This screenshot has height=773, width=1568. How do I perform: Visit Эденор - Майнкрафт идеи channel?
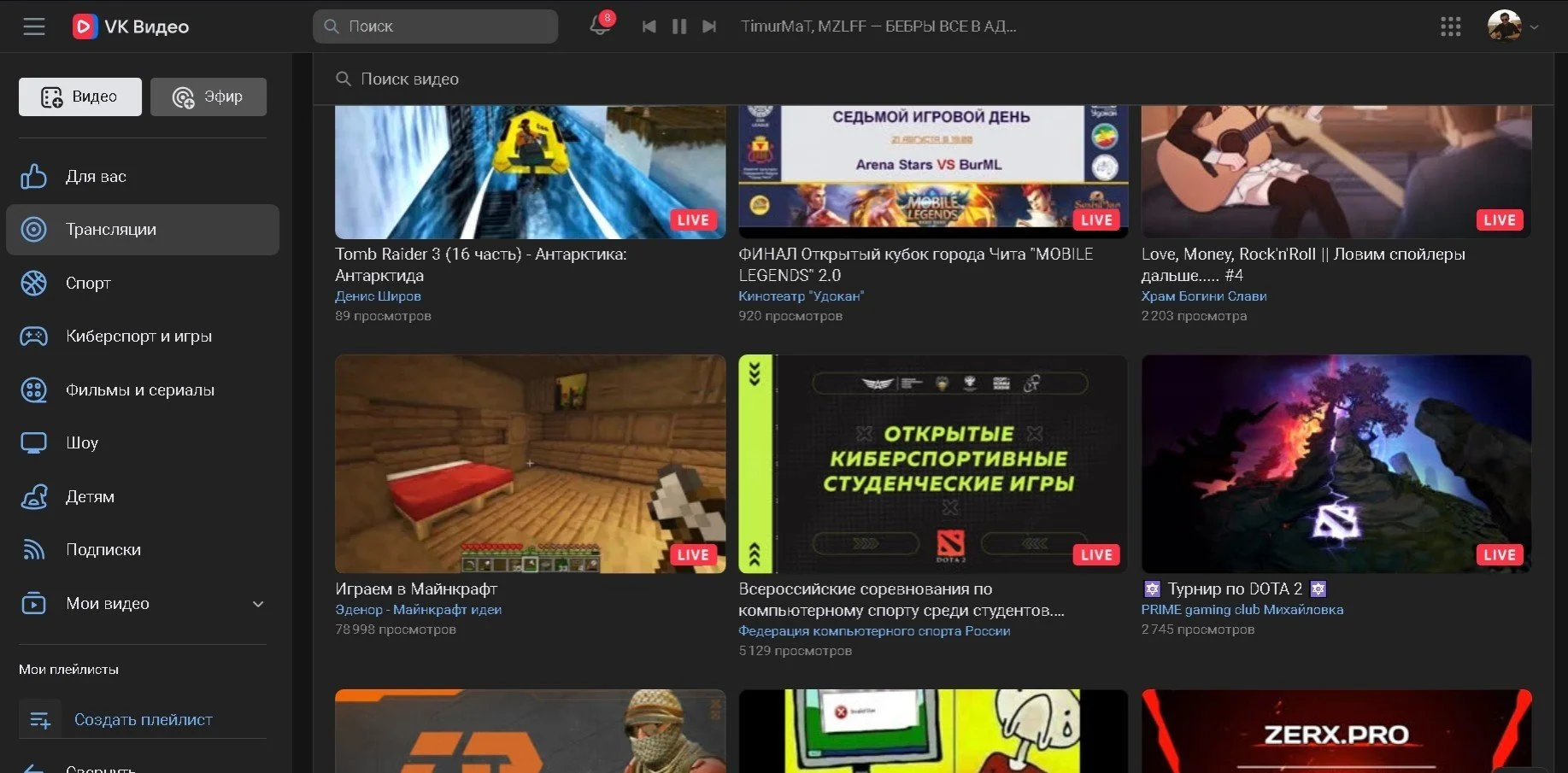[418, 610]
